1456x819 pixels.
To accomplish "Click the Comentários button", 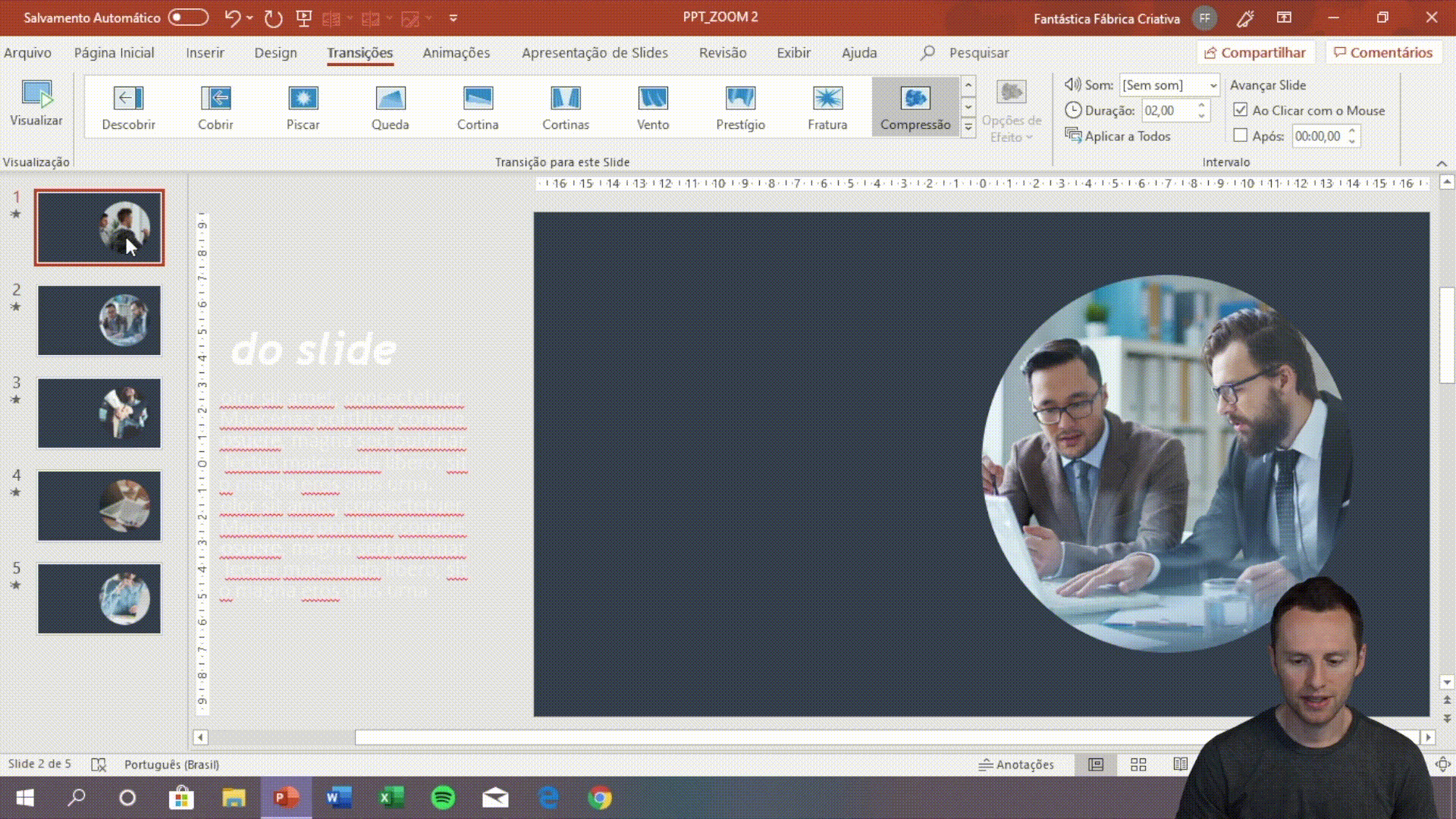I will (1383, 52).
